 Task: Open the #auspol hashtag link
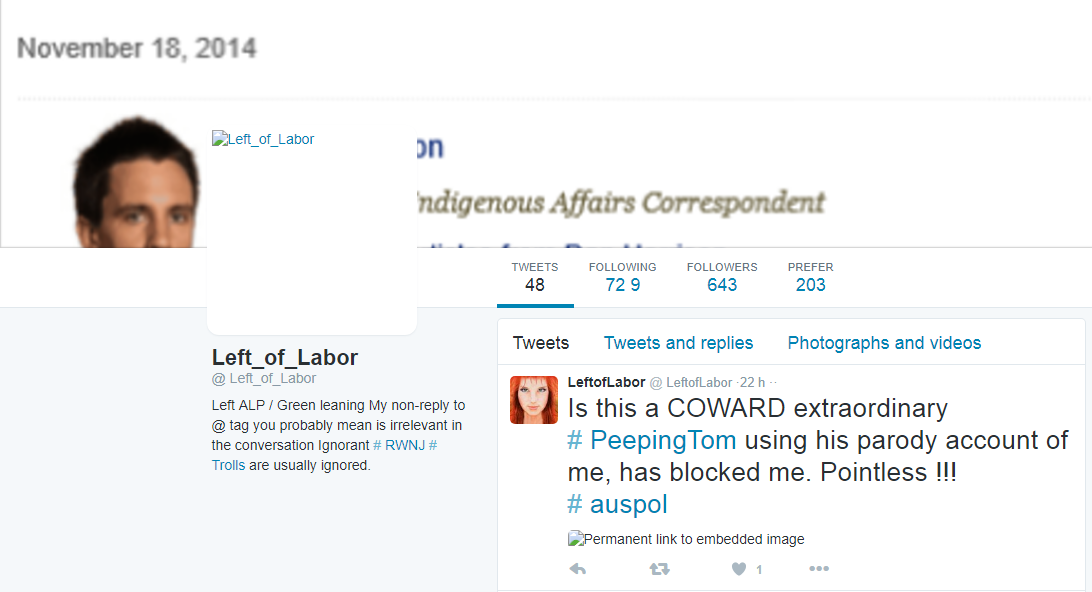[x=618, y=504]
